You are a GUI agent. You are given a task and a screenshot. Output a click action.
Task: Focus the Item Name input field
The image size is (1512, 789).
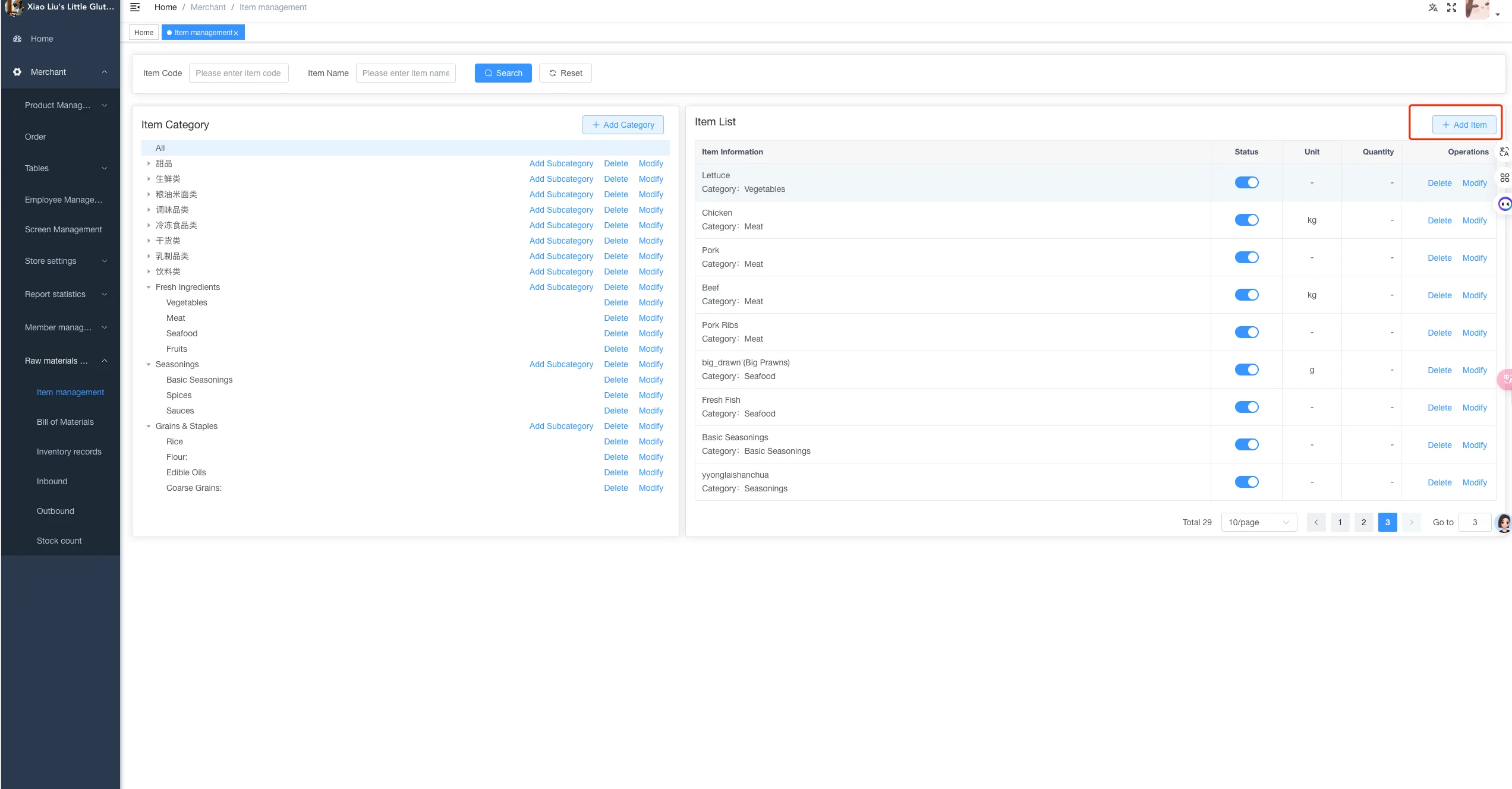point(406,73)
